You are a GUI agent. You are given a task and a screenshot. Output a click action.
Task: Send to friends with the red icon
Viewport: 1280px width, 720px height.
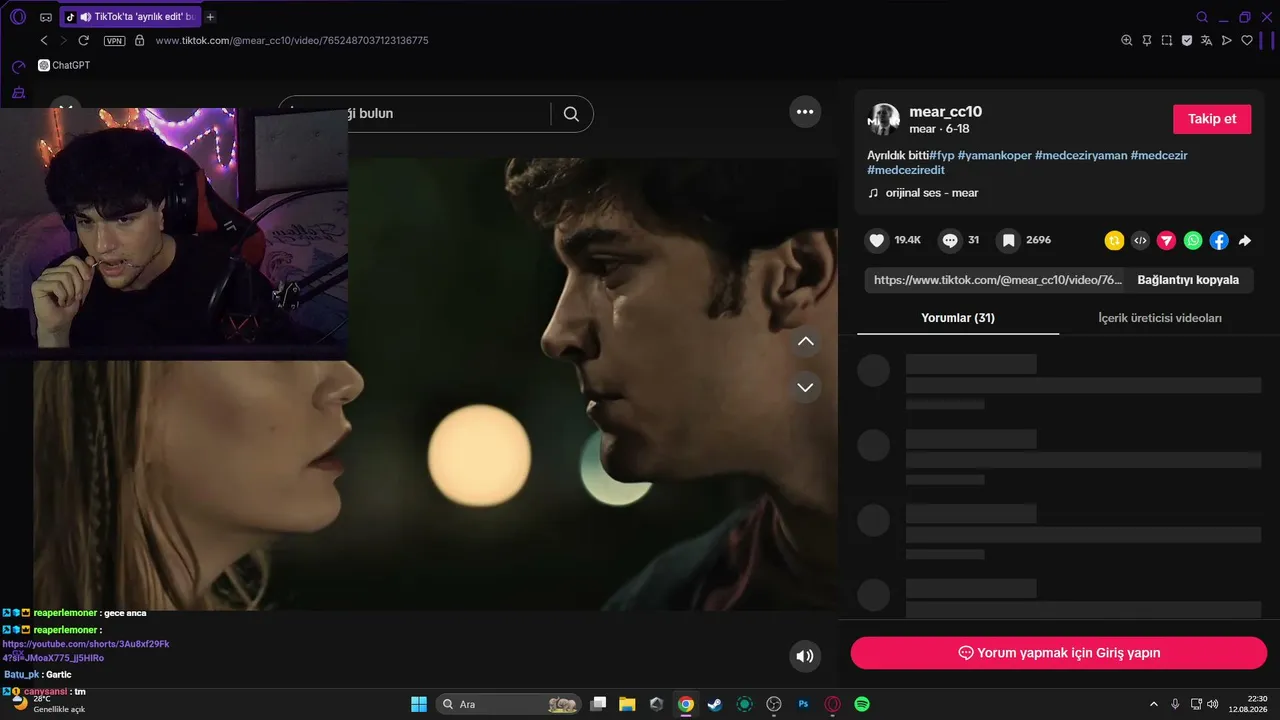click(x=1166, y=241)
